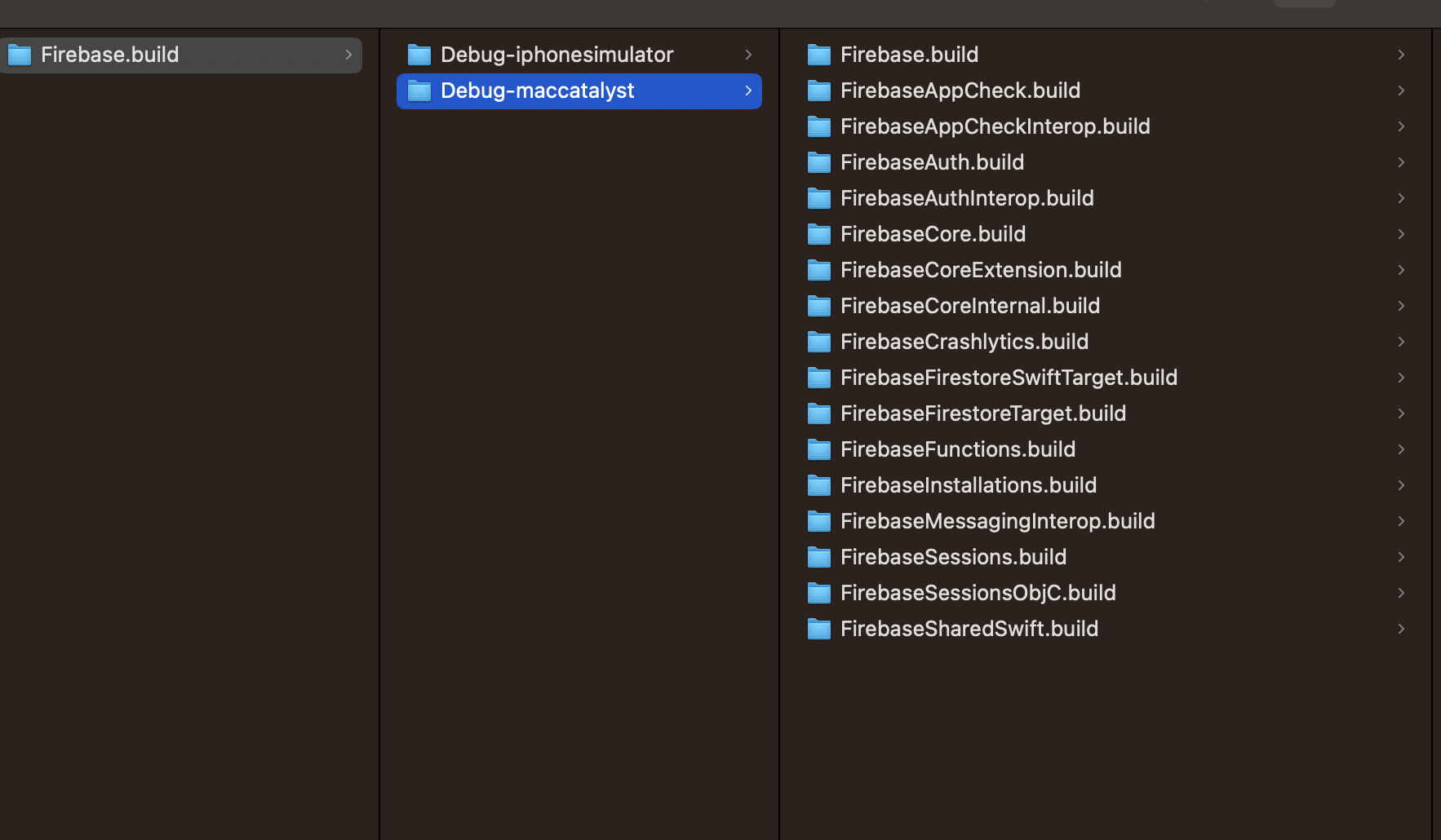Click the FirebaseSharedSwift.build folder icon
Viewport: 1441px width, 840px height.
point(819,629)
